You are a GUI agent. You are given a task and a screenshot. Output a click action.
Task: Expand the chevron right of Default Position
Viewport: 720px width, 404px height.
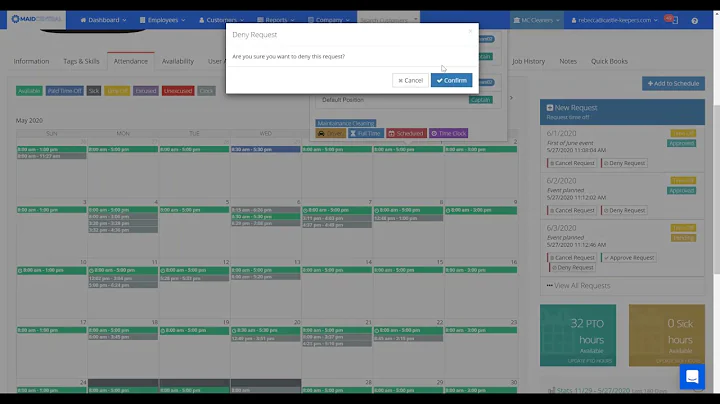(x=511, y=98)
